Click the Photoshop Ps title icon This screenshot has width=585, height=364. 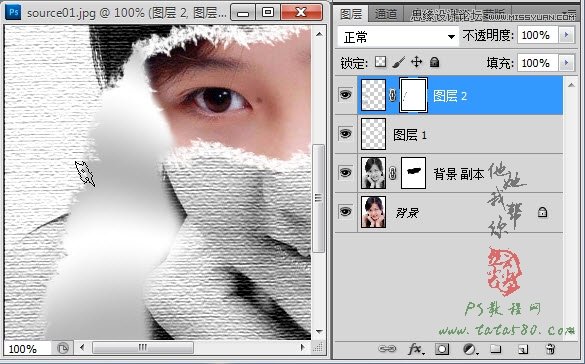point(13,12)
